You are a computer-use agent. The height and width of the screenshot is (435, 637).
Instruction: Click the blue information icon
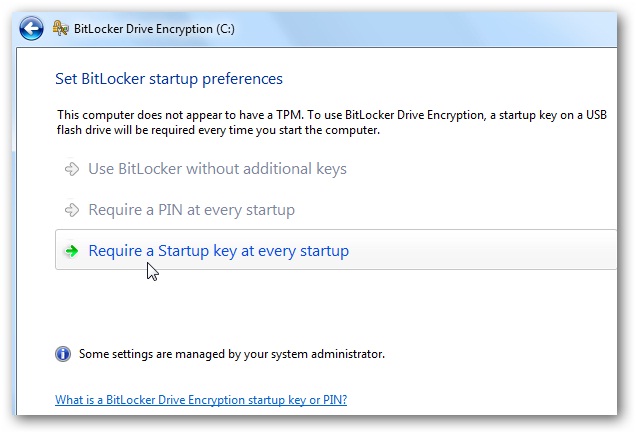63,354
